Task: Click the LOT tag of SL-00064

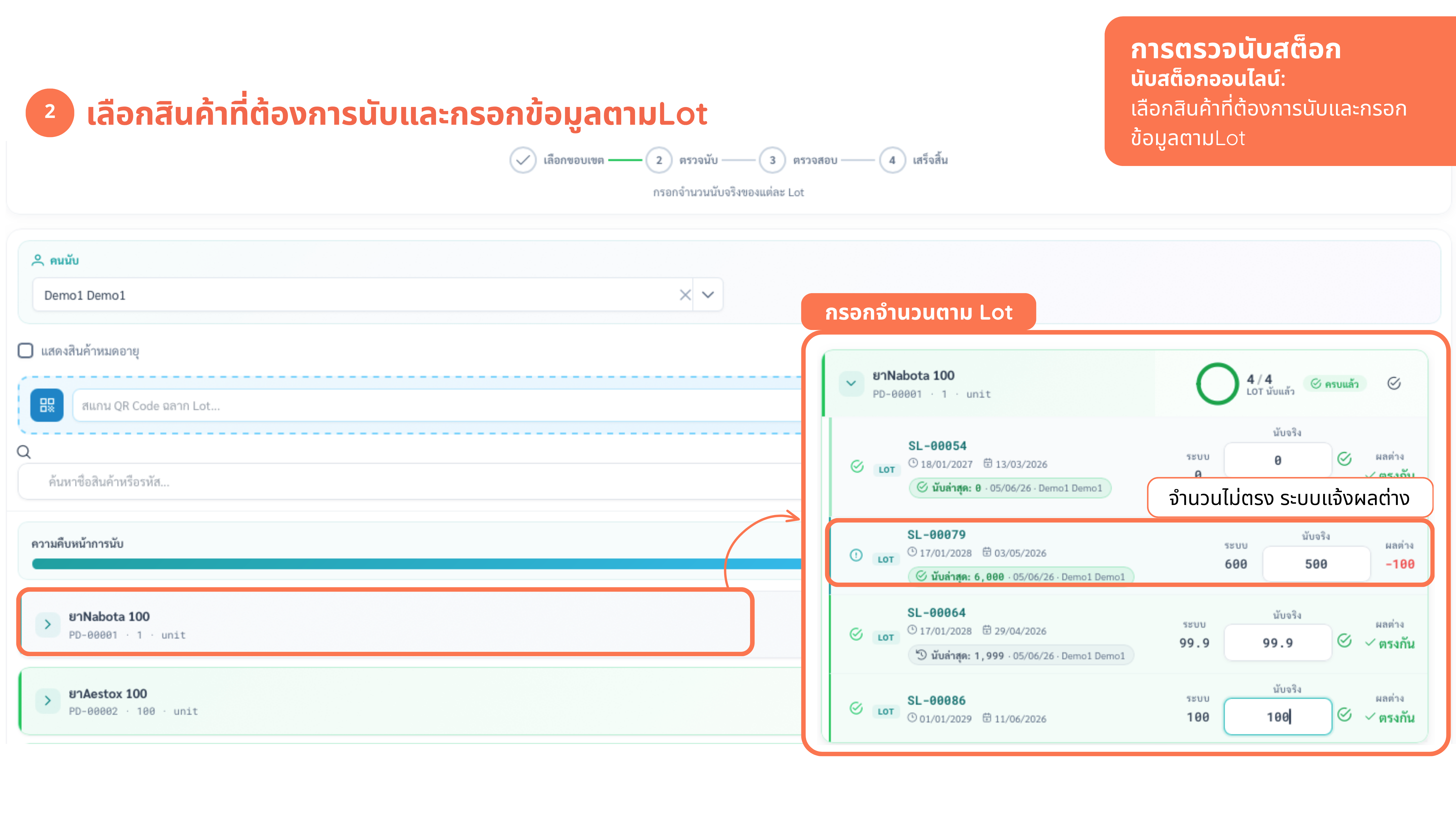Action: click(x=886, y=637)
